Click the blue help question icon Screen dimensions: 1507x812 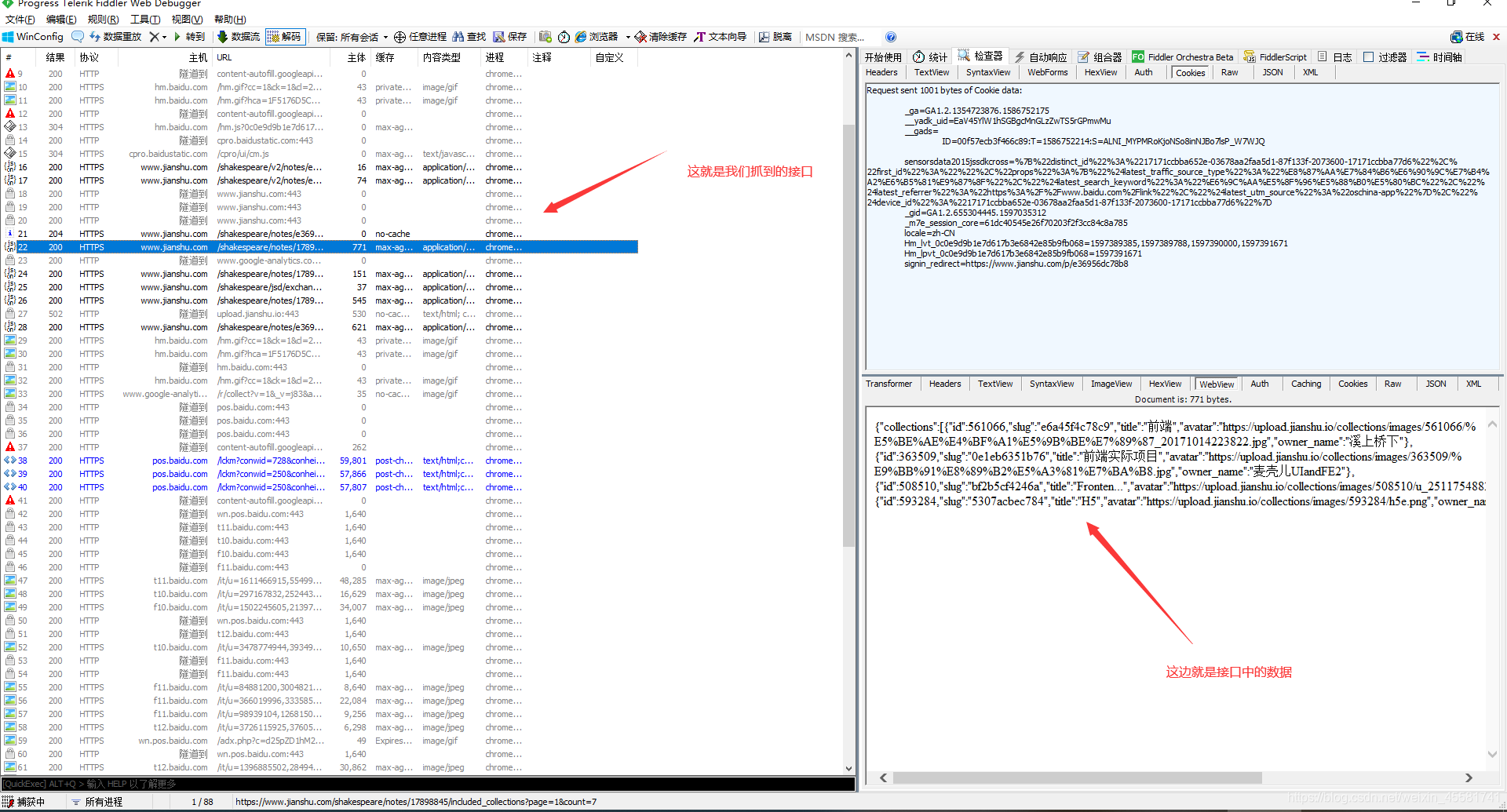click(x=890, y=37)
